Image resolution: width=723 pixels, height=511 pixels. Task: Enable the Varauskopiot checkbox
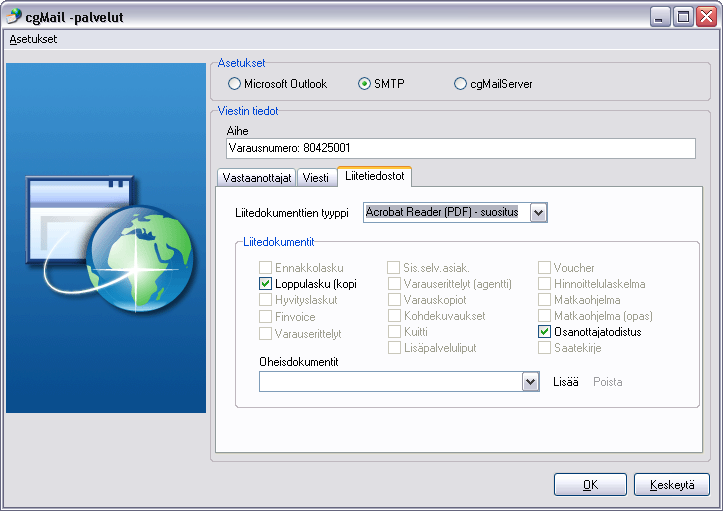pyautogui.click(x=394, y=300)
